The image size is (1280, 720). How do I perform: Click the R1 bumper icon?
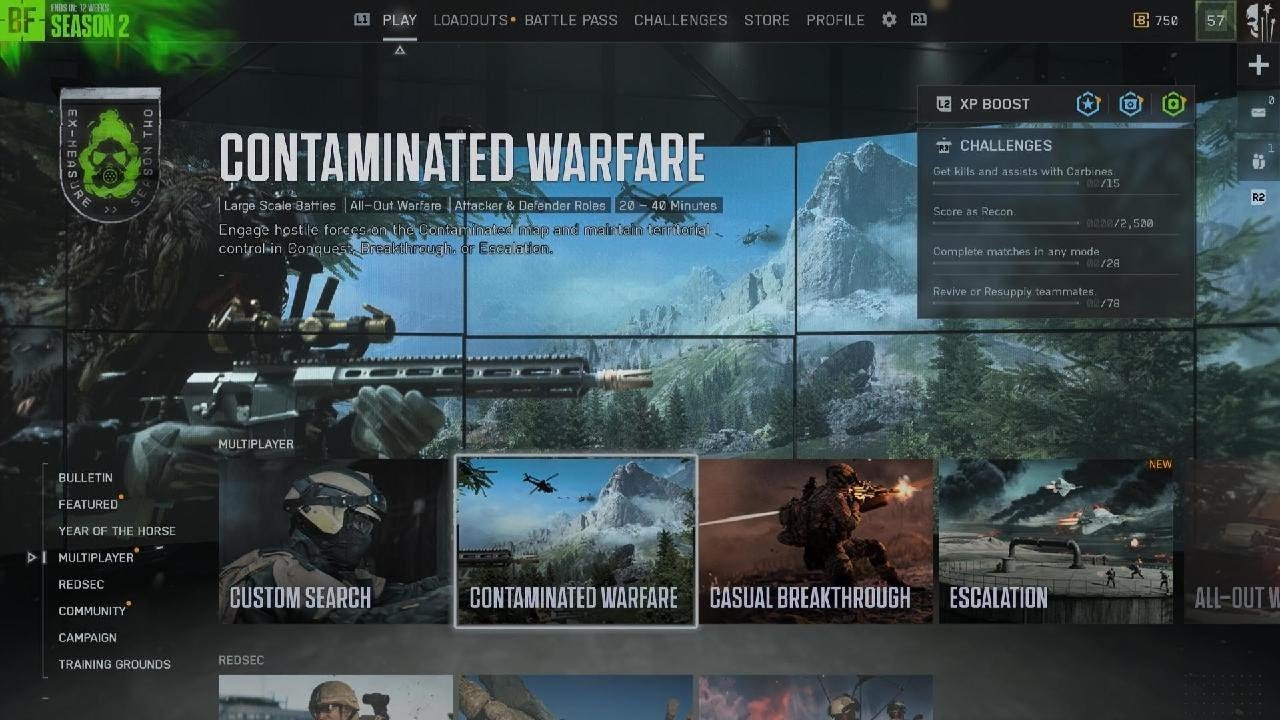click(x=918, y=19)
